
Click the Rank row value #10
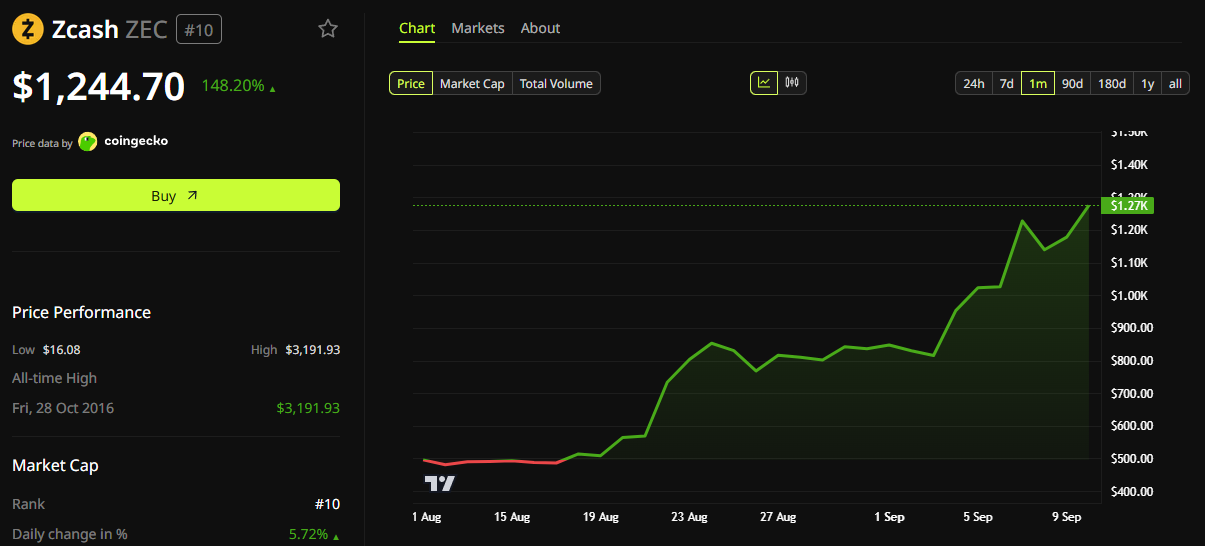[327, 504]
